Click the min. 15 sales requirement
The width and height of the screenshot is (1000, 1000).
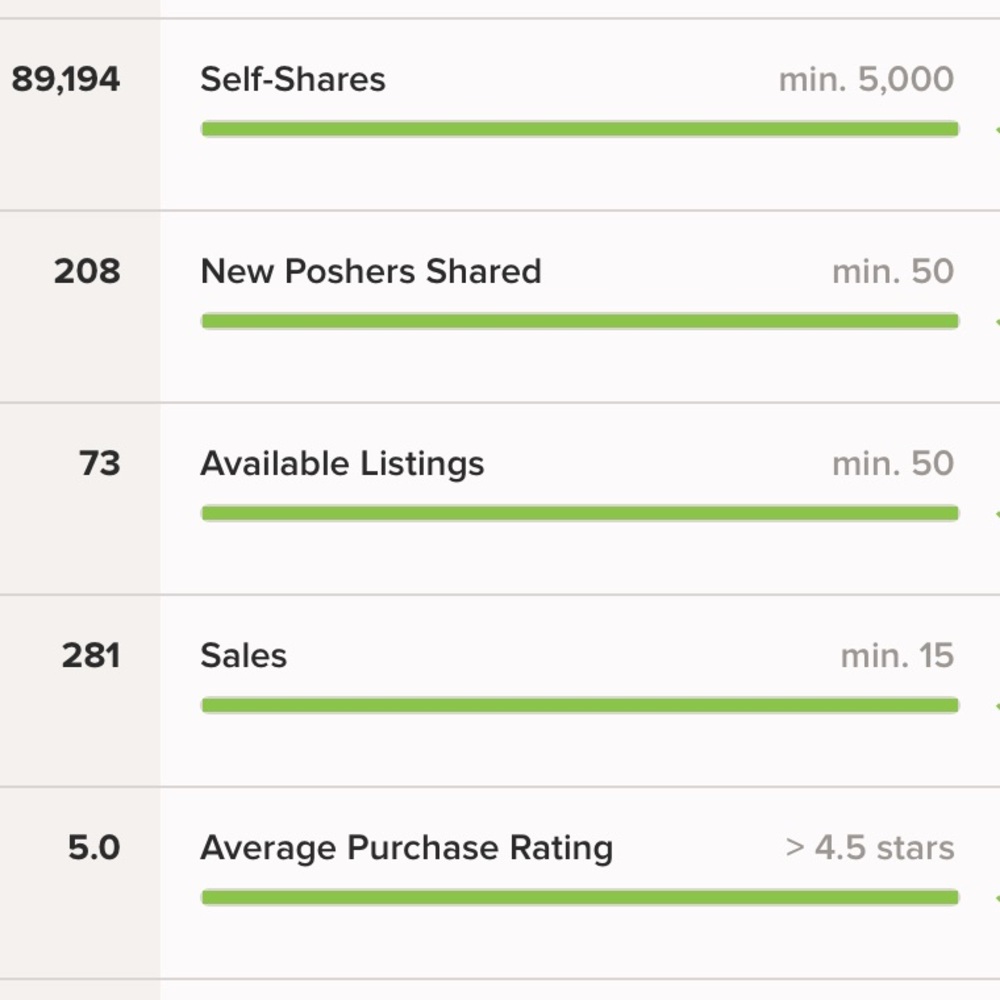click(x=897, y=656)
